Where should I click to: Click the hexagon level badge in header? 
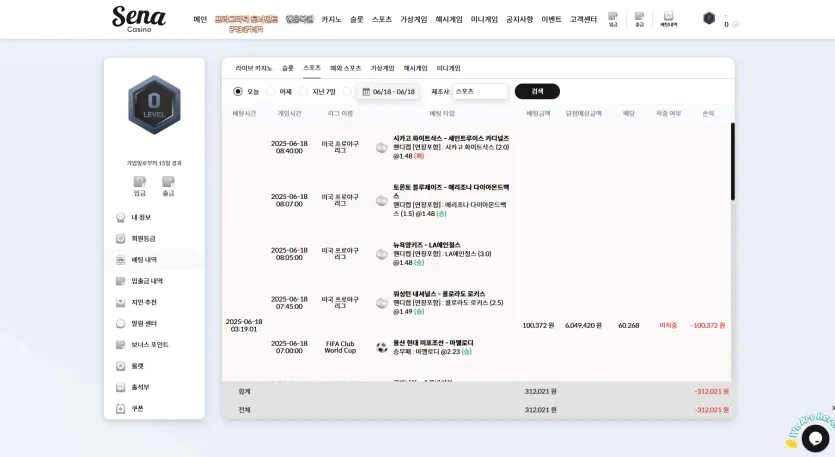pyautogui.click(x=709, y=19)
